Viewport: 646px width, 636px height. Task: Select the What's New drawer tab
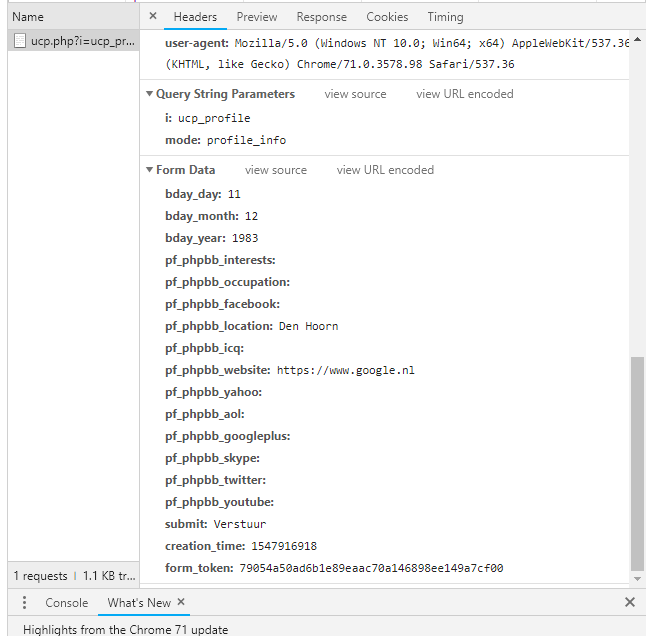coord(139,603)
